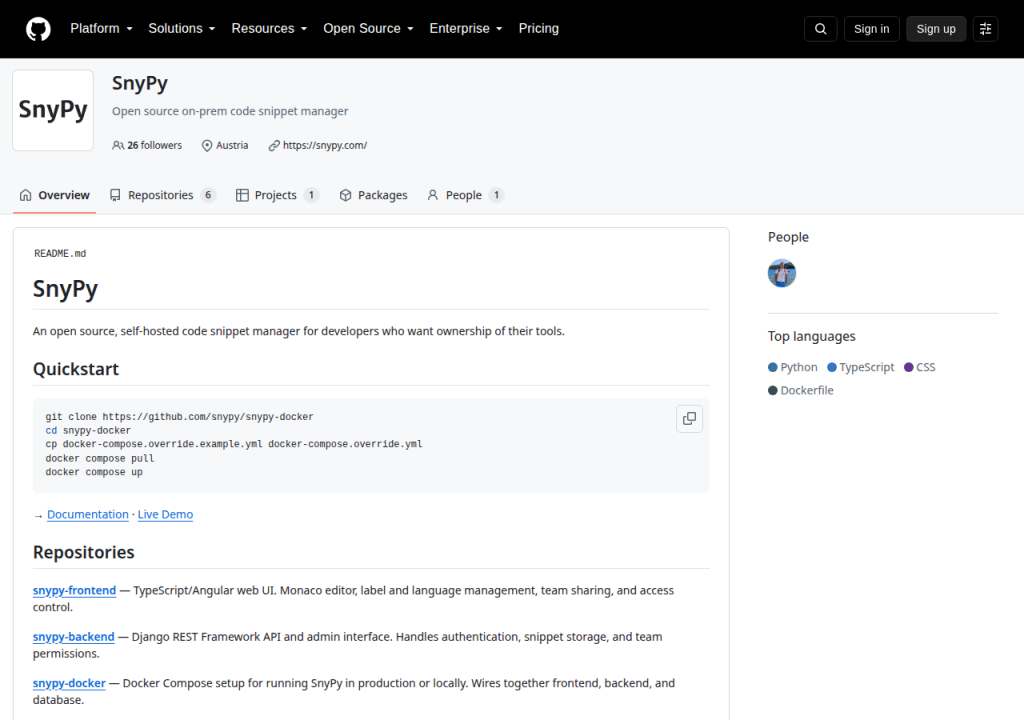This screenshot has height=720, width=1024.
Task: View the 26 followers list
Action: pos(155,145)
